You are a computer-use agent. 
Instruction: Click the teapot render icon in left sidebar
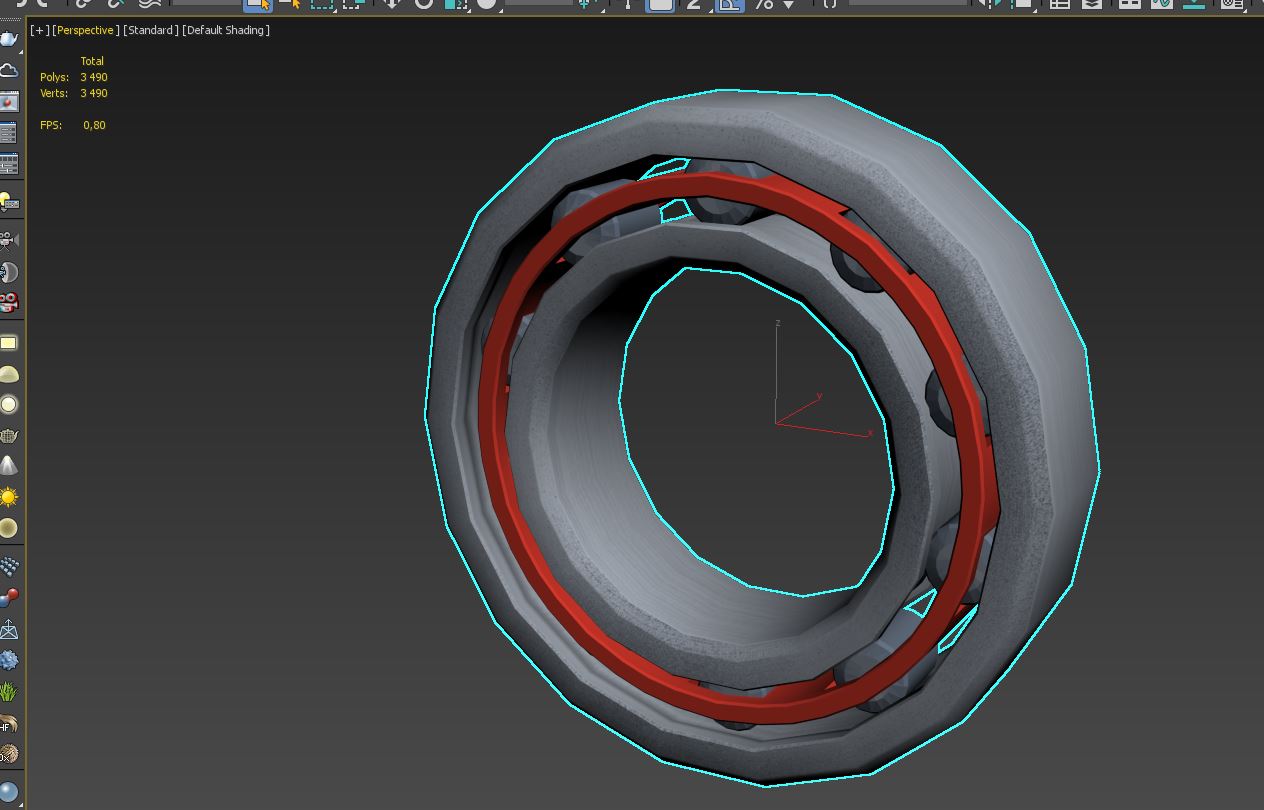9,38
